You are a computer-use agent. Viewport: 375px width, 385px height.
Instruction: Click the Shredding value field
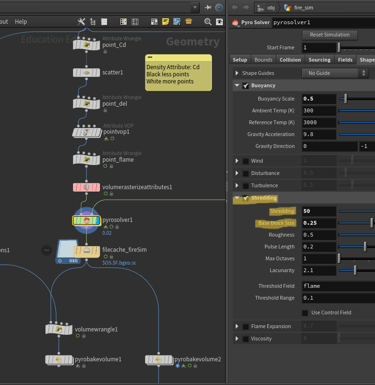(319, 211)
